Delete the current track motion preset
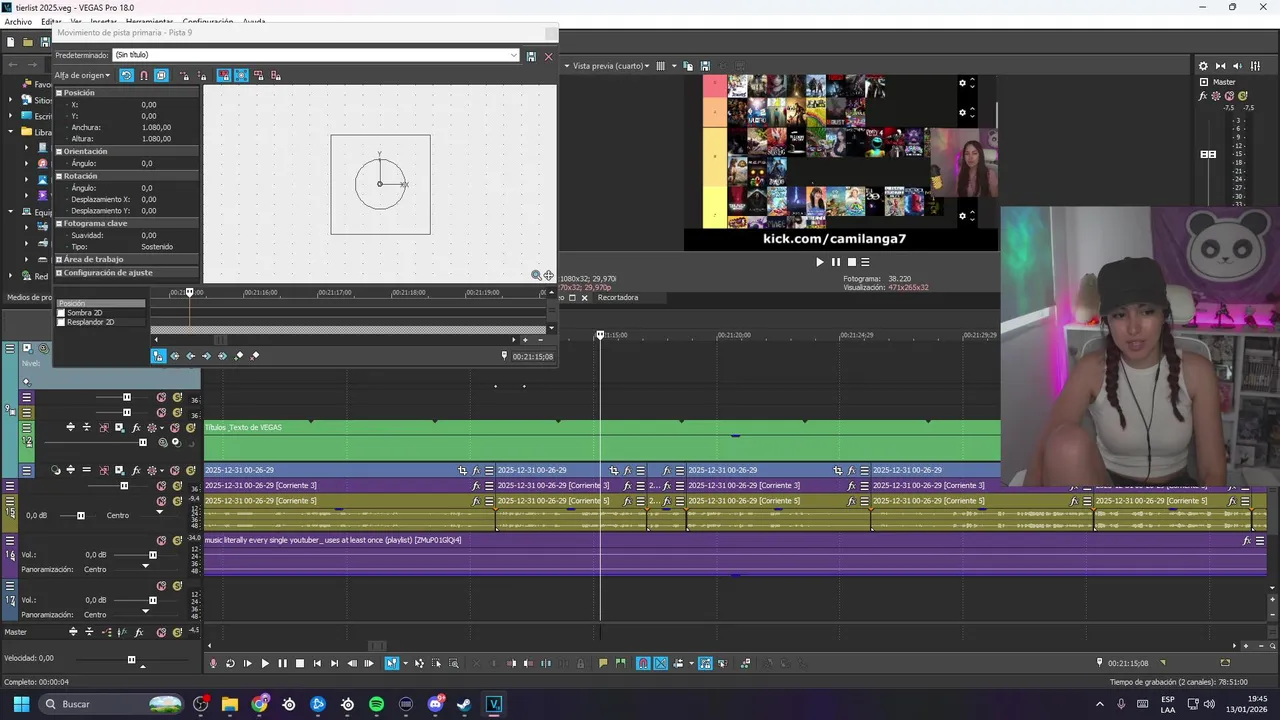Viewport: 1280px width, 720px height. tap(548, 56)
